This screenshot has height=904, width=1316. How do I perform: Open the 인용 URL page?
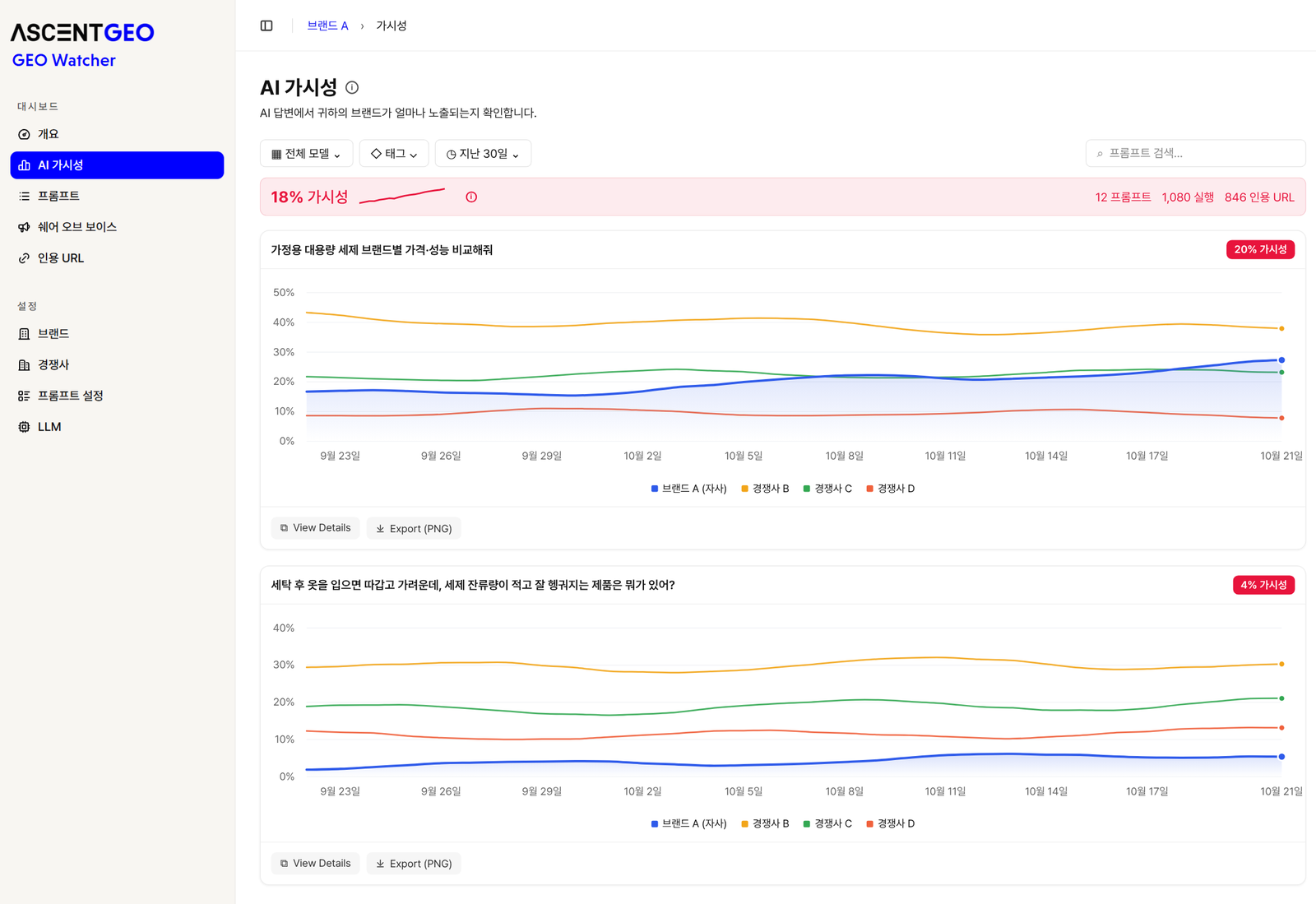click(x=117, y=258)
